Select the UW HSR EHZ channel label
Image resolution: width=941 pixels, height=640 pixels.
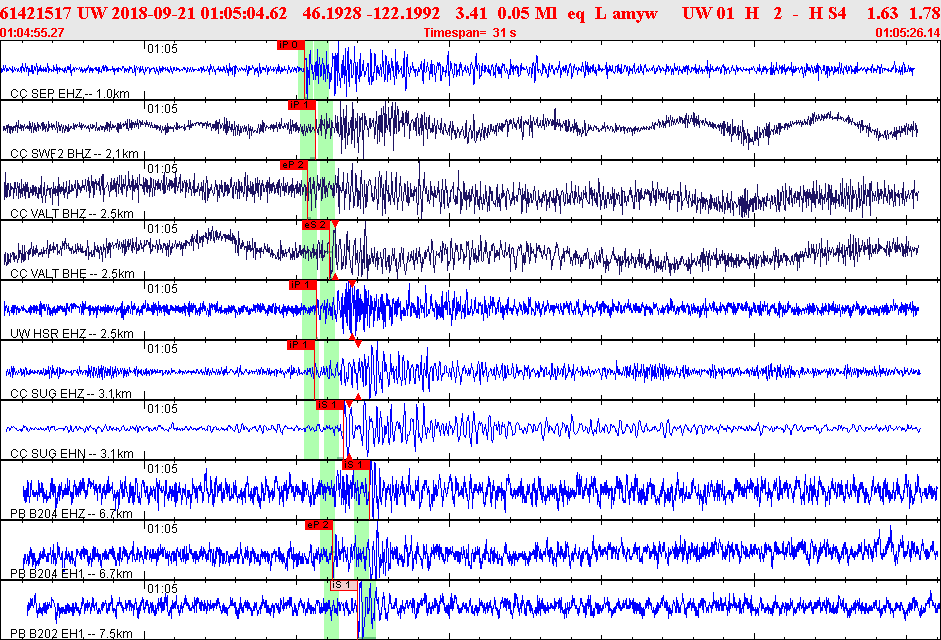coord(71,334)
